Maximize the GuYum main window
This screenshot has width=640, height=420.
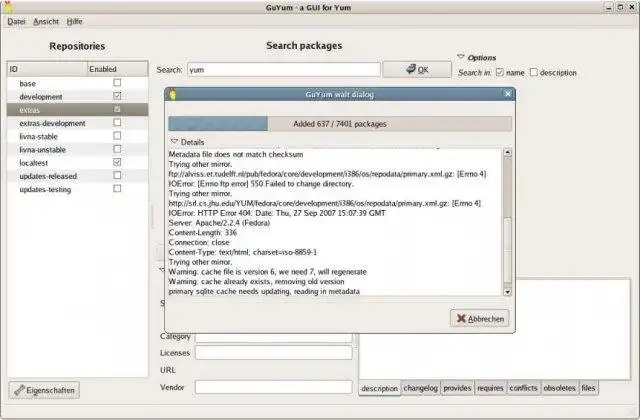[x=620, y=7]
